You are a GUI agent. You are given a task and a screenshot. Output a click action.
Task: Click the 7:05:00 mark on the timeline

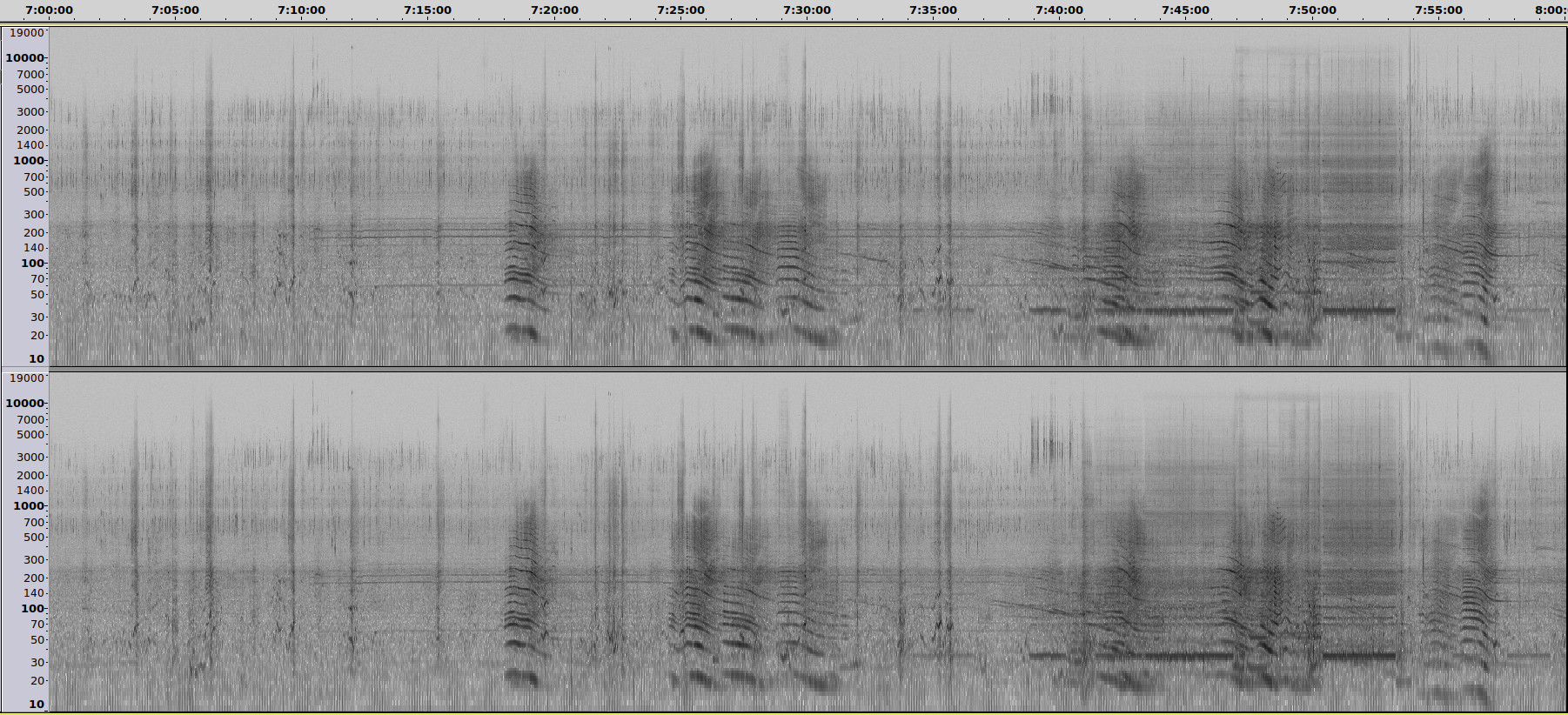[x=175, y=10]
